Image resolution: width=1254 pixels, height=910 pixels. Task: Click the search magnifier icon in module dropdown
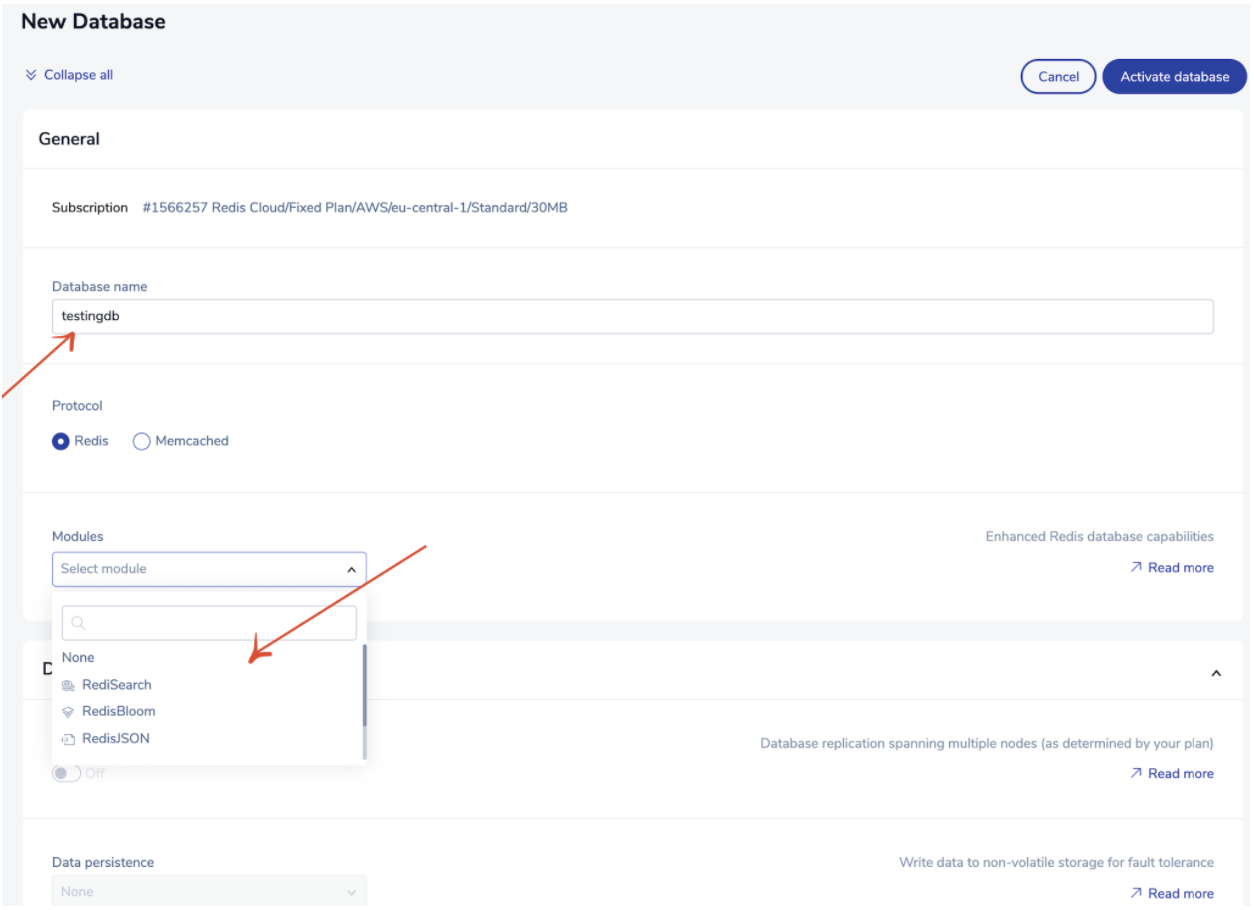point(78,623)
